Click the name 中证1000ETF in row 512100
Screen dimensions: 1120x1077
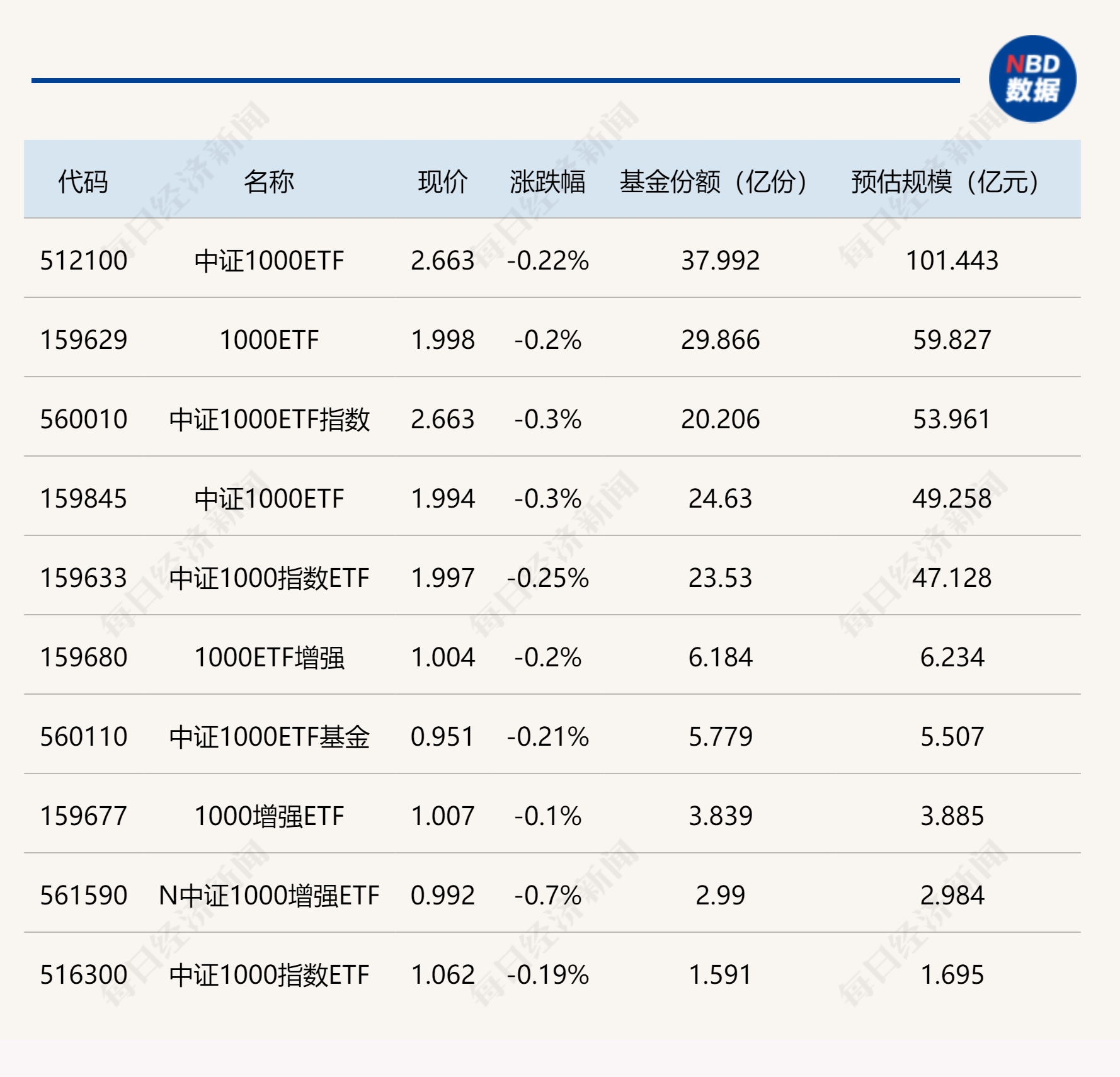click(269, 261)
